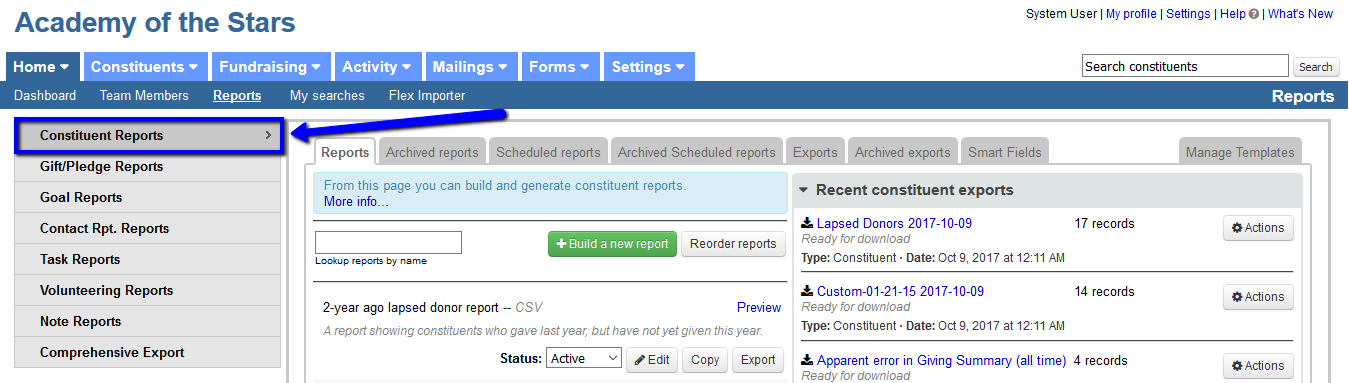Click Edit for 2-year ago lapsed donor report
1349x383 pixels.
[x=652, y=360]
